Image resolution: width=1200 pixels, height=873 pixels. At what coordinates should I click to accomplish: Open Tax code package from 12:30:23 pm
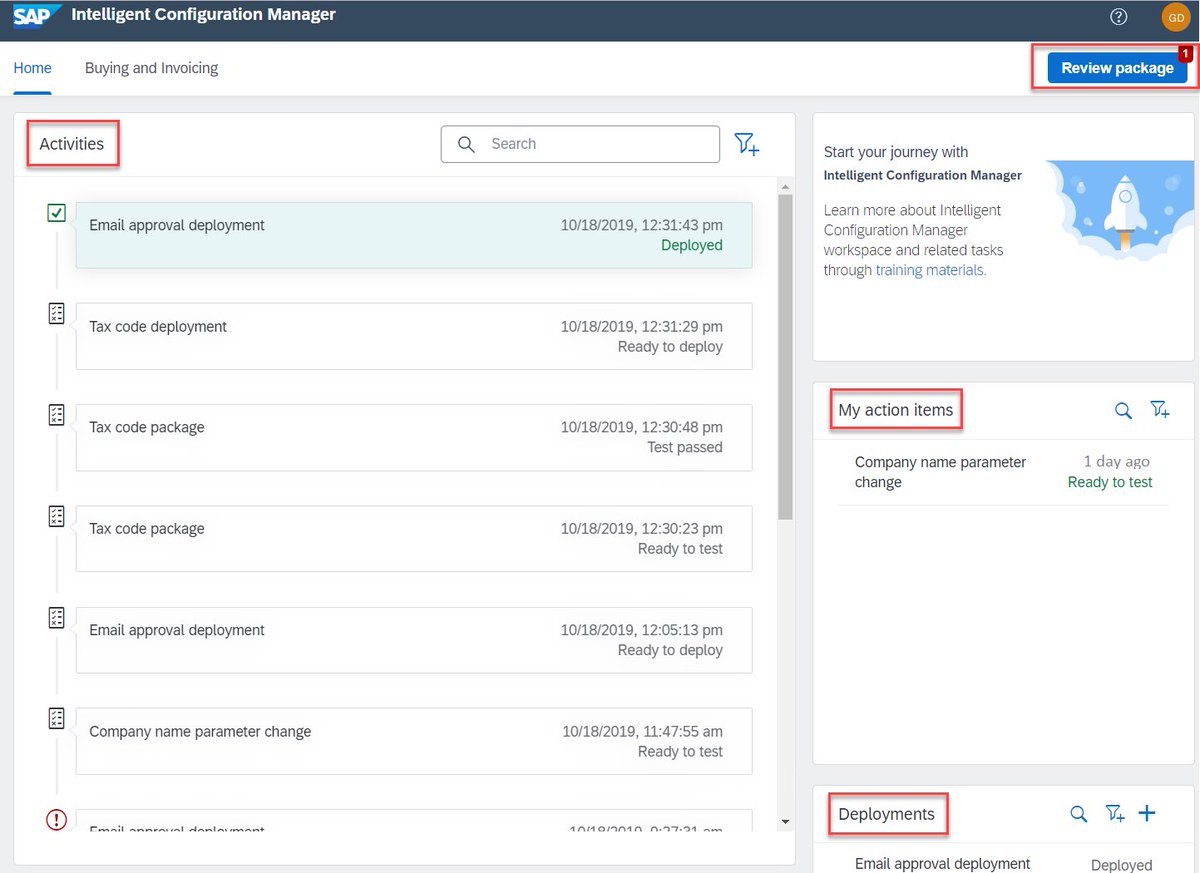point(414,539)
